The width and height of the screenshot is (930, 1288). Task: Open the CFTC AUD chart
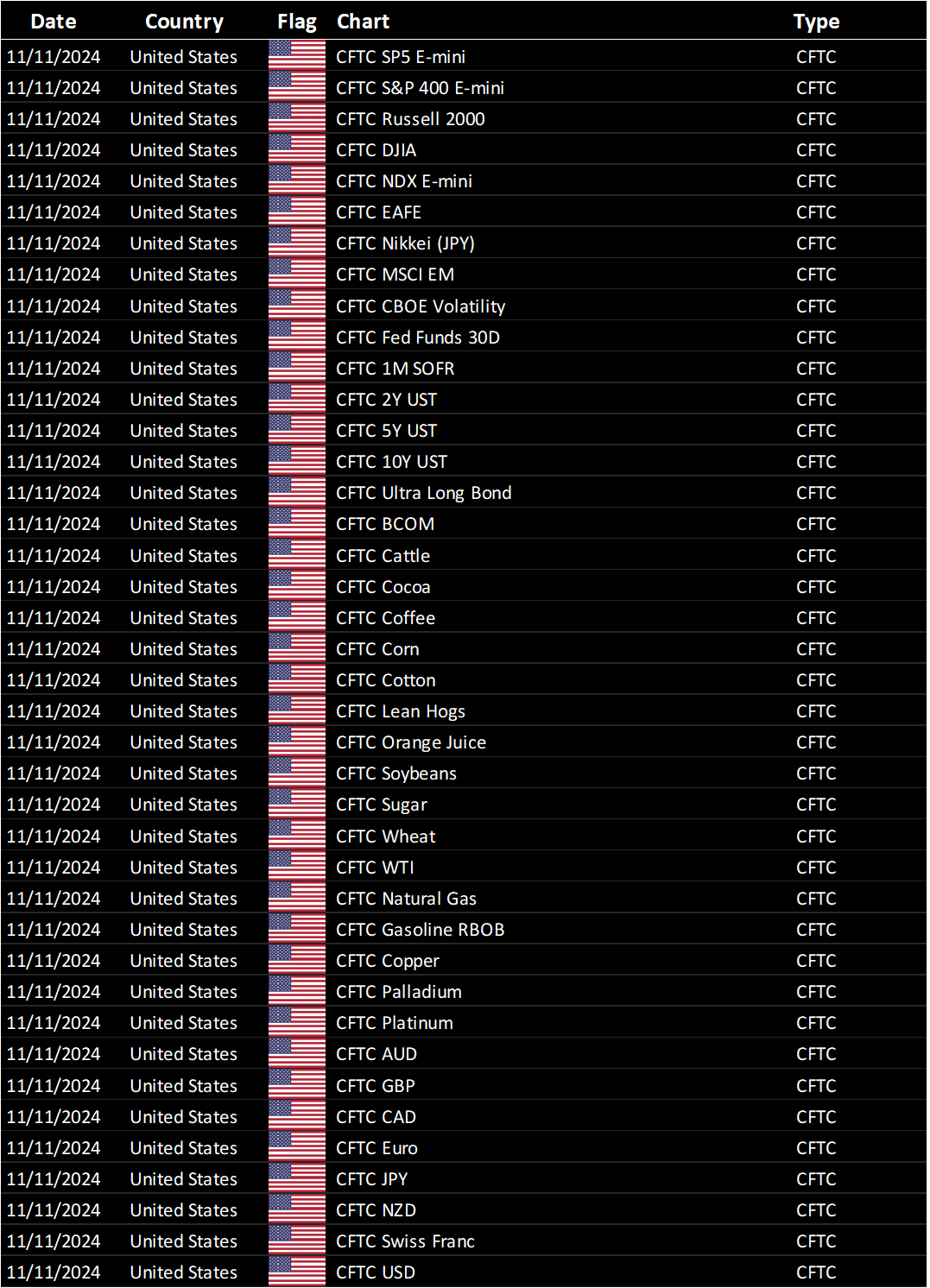coord(376,1053)
